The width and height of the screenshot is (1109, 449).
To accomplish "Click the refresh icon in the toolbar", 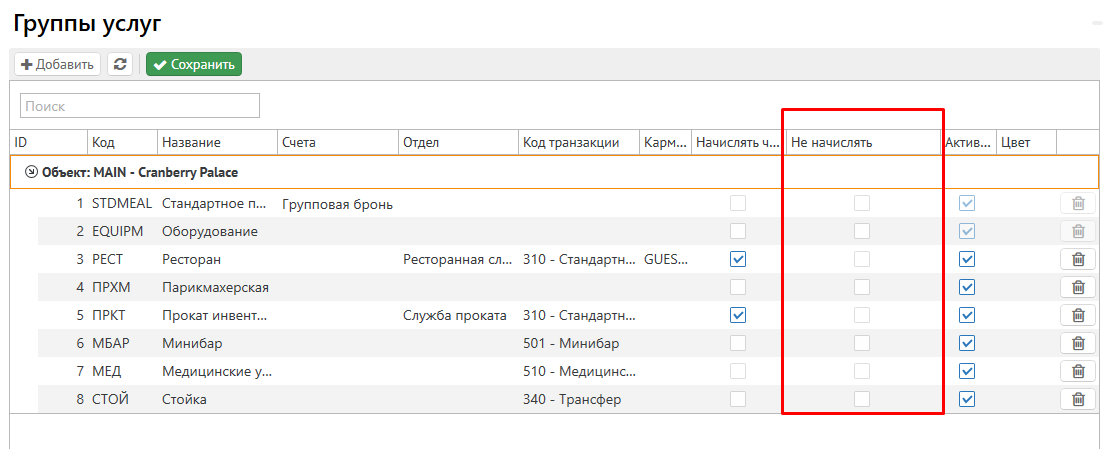I will point(121,65).
